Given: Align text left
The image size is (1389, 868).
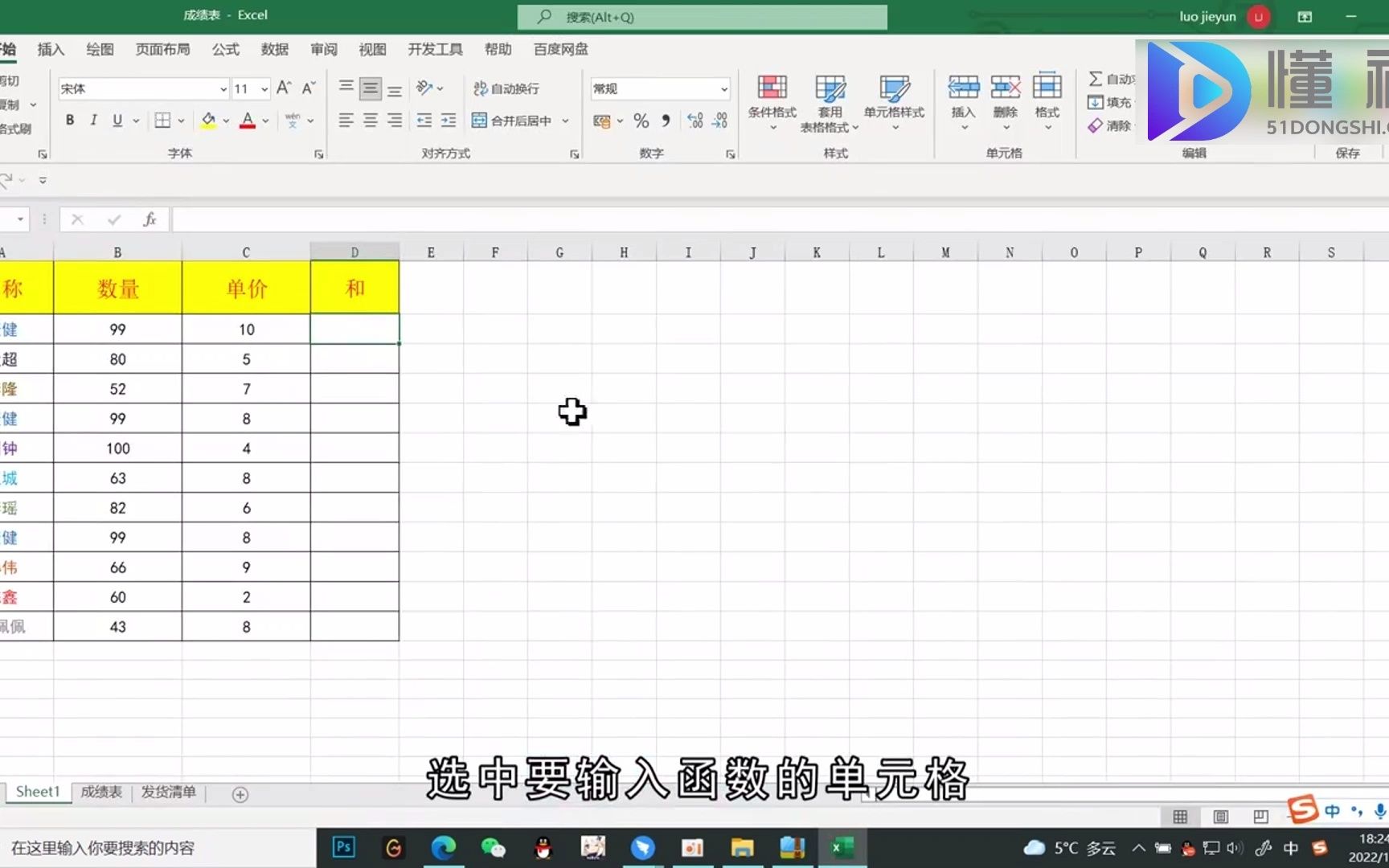Looking at the screenshot, I should (x=346, y=121).
